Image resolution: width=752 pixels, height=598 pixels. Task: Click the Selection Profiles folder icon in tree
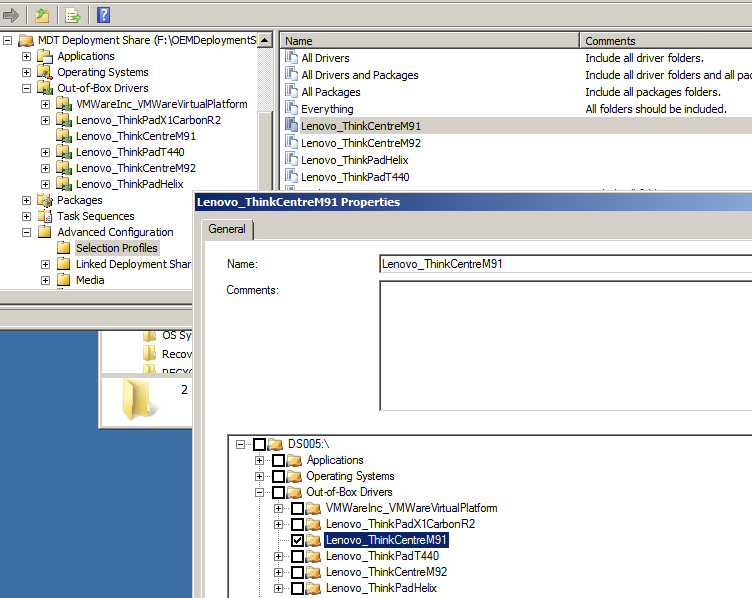tap(64, 248)
